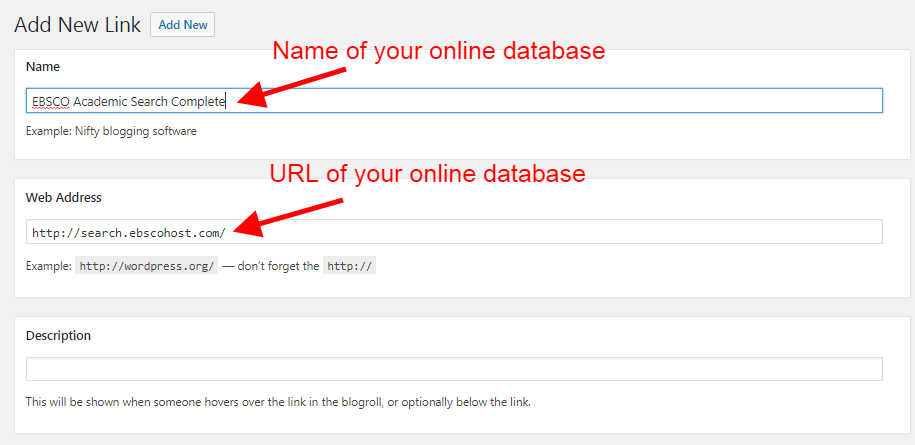Viewport: 915px width, 445px height.
Task: Select the Description panel heading
Action: click(x=58, y=335)
